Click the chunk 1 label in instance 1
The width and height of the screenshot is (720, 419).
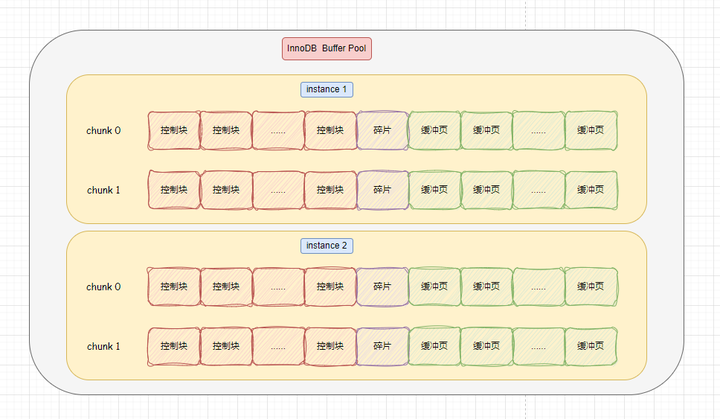pos(103,190)
